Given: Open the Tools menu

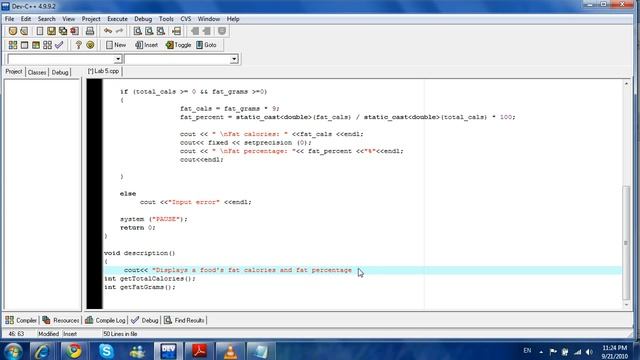Looking at the screenshot, I should pyautogui.click(x=166, y=19).
